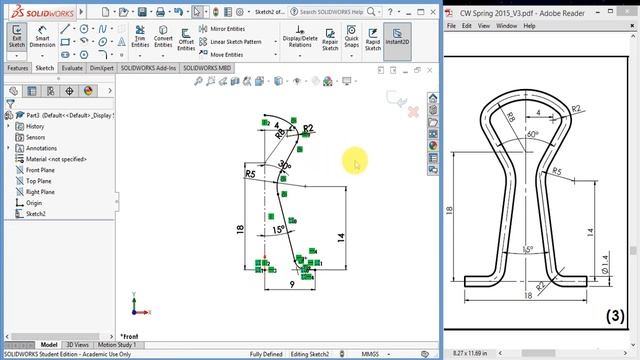This screenshot has height=360, width=640.
Task: Switch to SOLIDWORKS Add-Ins tab
Action: click(148, 68)
